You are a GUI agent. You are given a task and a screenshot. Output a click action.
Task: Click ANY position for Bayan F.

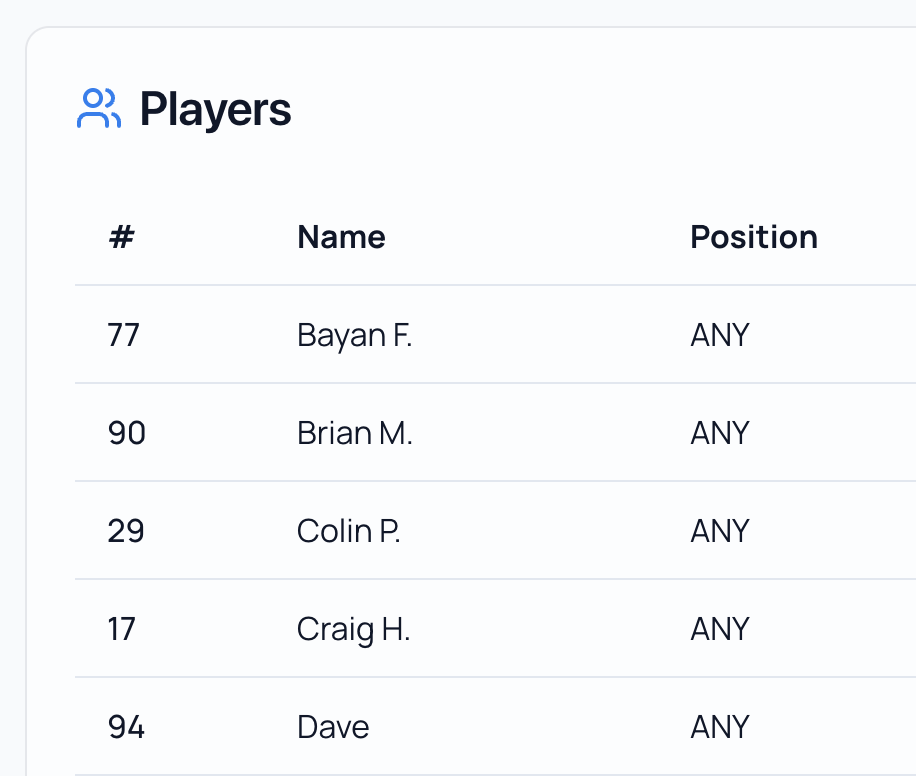point(719,335)
